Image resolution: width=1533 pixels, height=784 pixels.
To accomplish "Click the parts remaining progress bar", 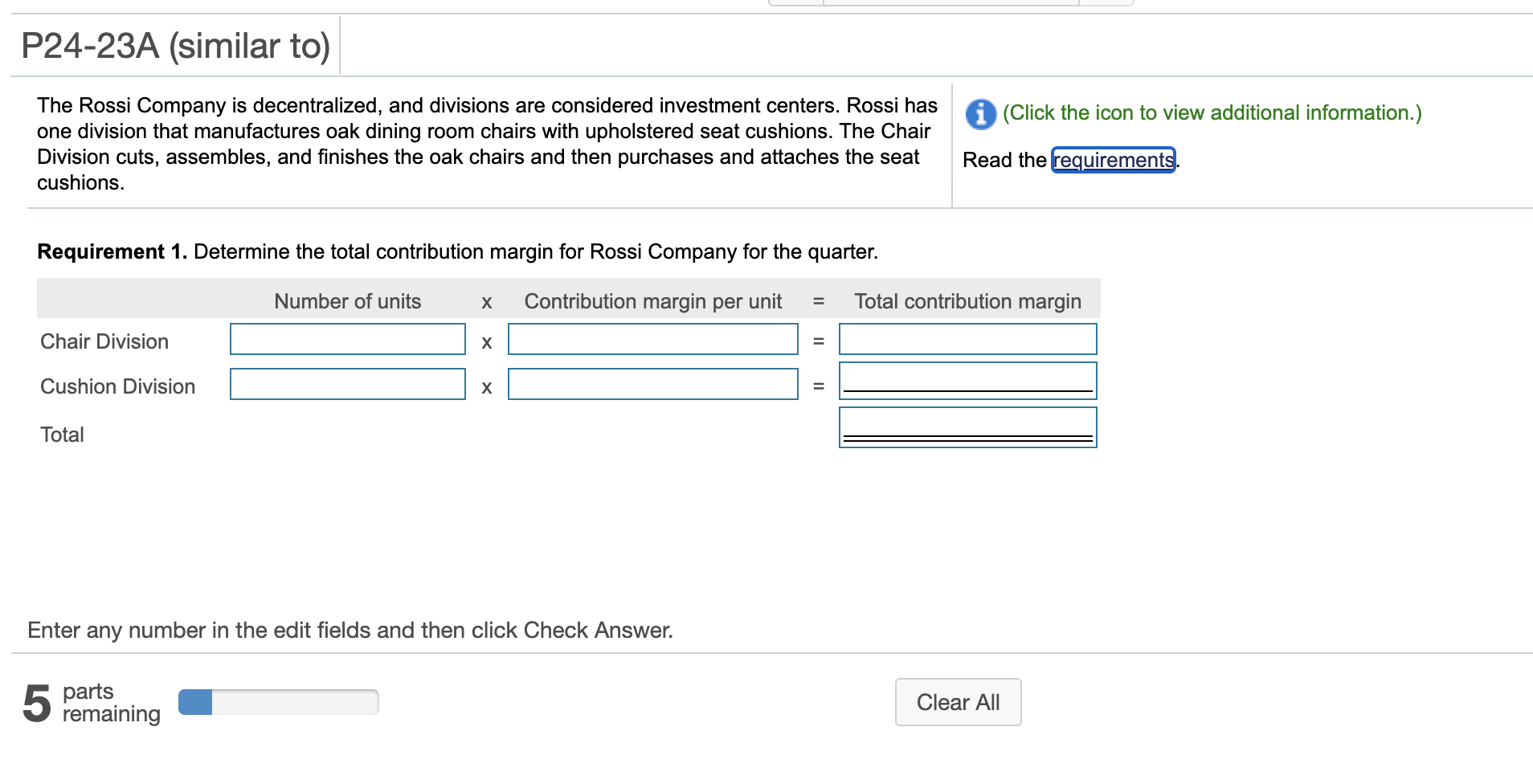I will (x=278, y=701).
